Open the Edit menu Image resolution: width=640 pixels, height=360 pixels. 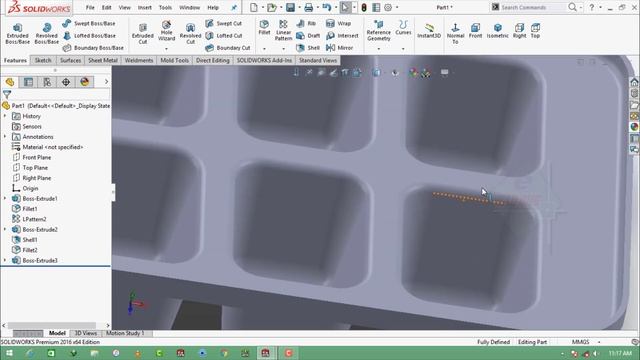point(107,7)
